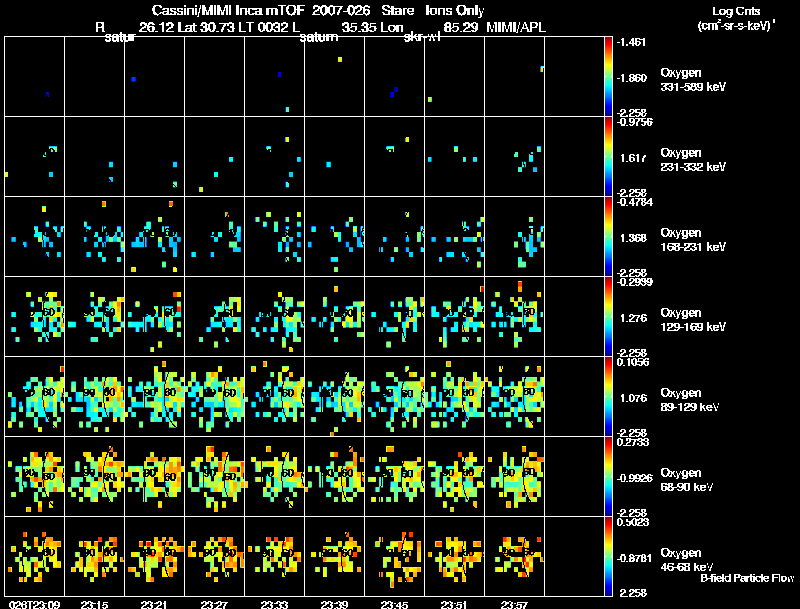Click the '23:33' time axis label
The height and width of the screenshot is (609, 800).
coord(274,605)
